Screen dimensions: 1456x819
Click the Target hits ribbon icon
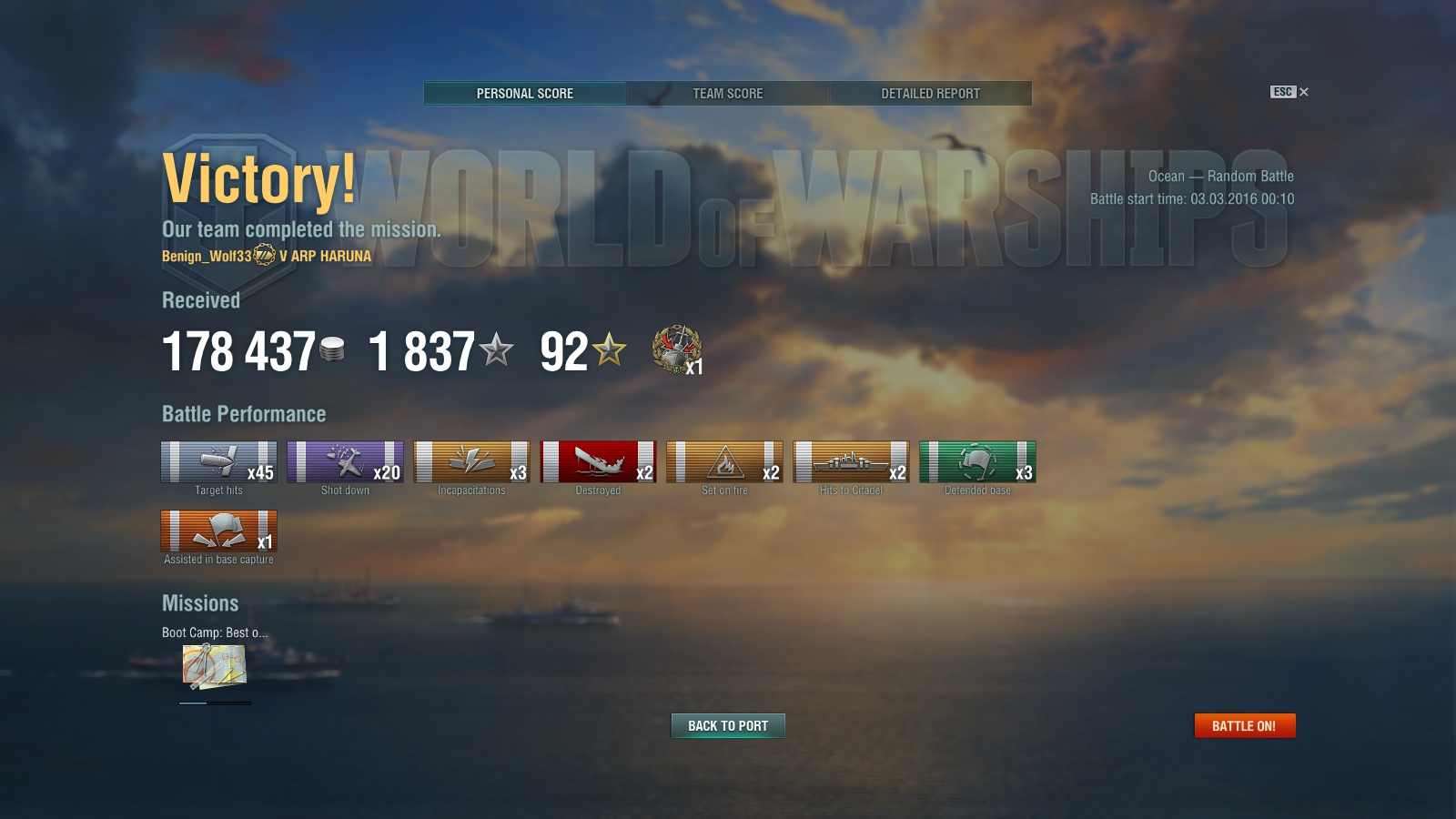point(218,462)
